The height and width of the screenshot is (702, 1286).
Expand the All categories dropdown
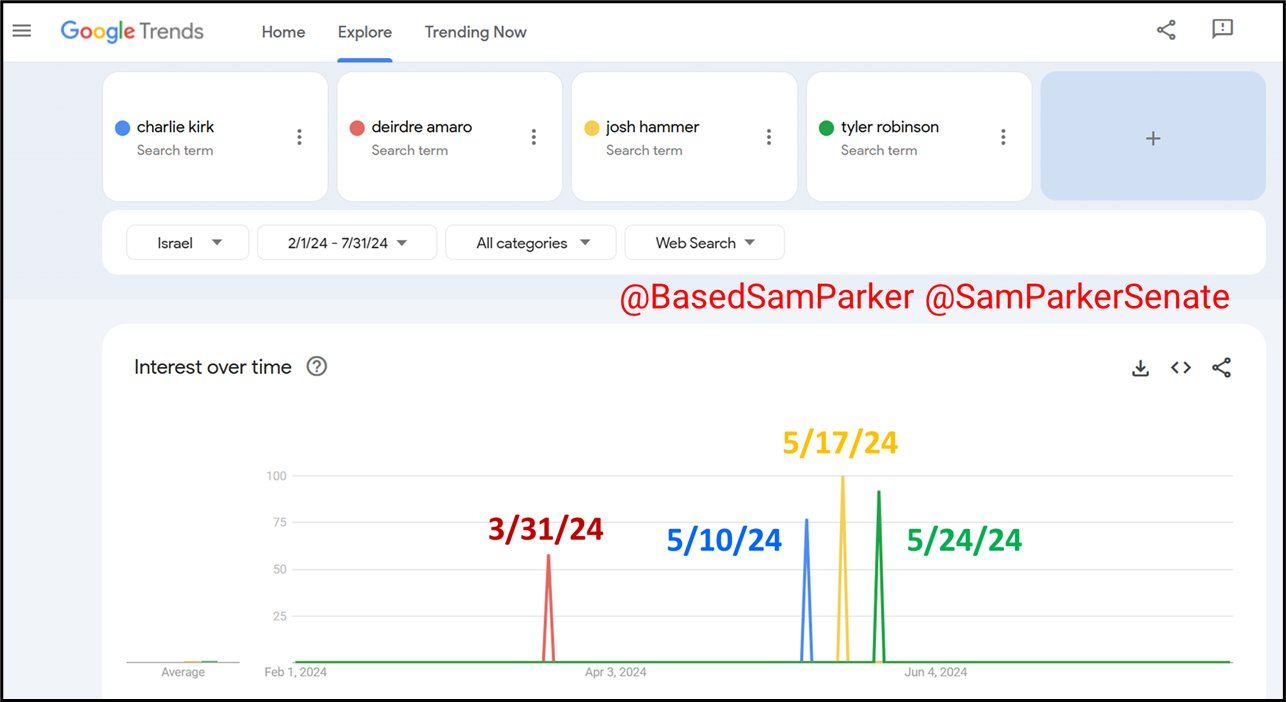531,243
